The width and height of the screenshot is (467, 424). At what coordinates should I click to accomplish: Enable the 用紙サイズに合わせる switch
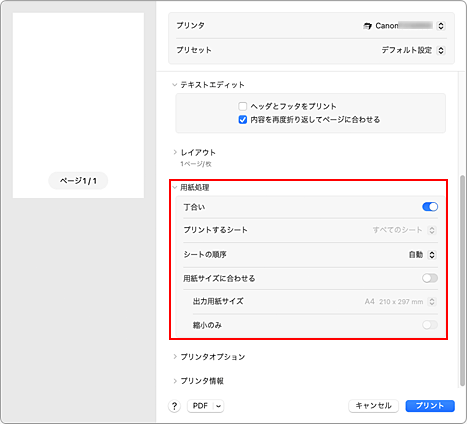tap(430, 278)
